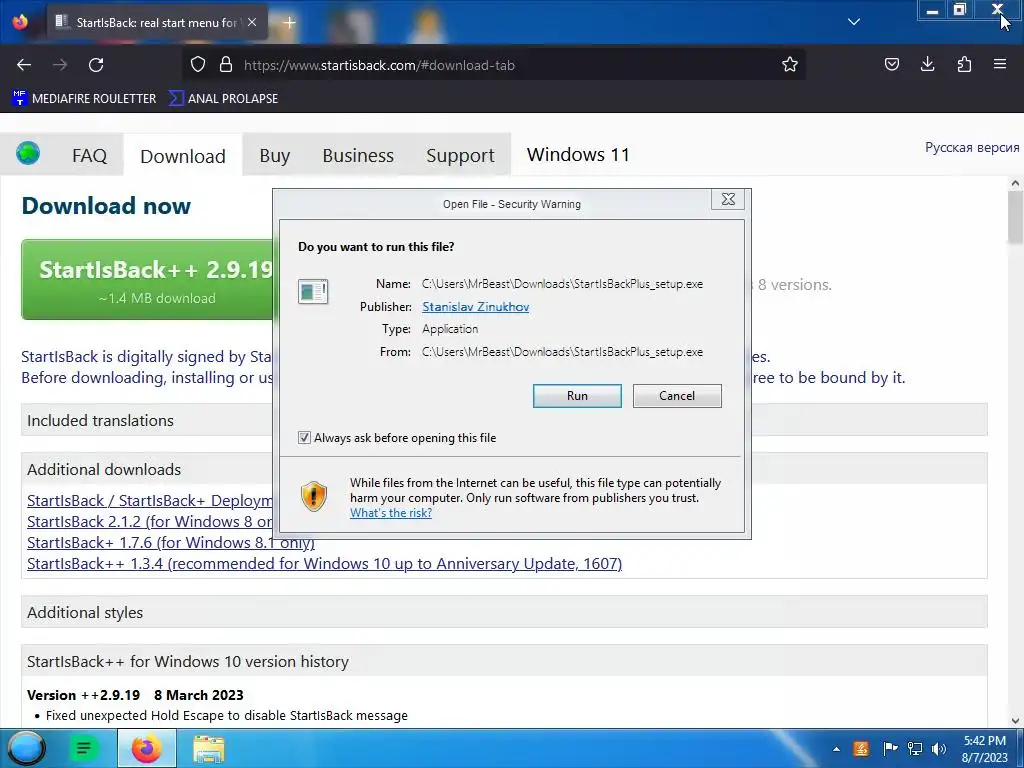The height and width of the screenshot is (768, 1024).
Task: Select the Download tab
Action: click(x=183, y=156)
